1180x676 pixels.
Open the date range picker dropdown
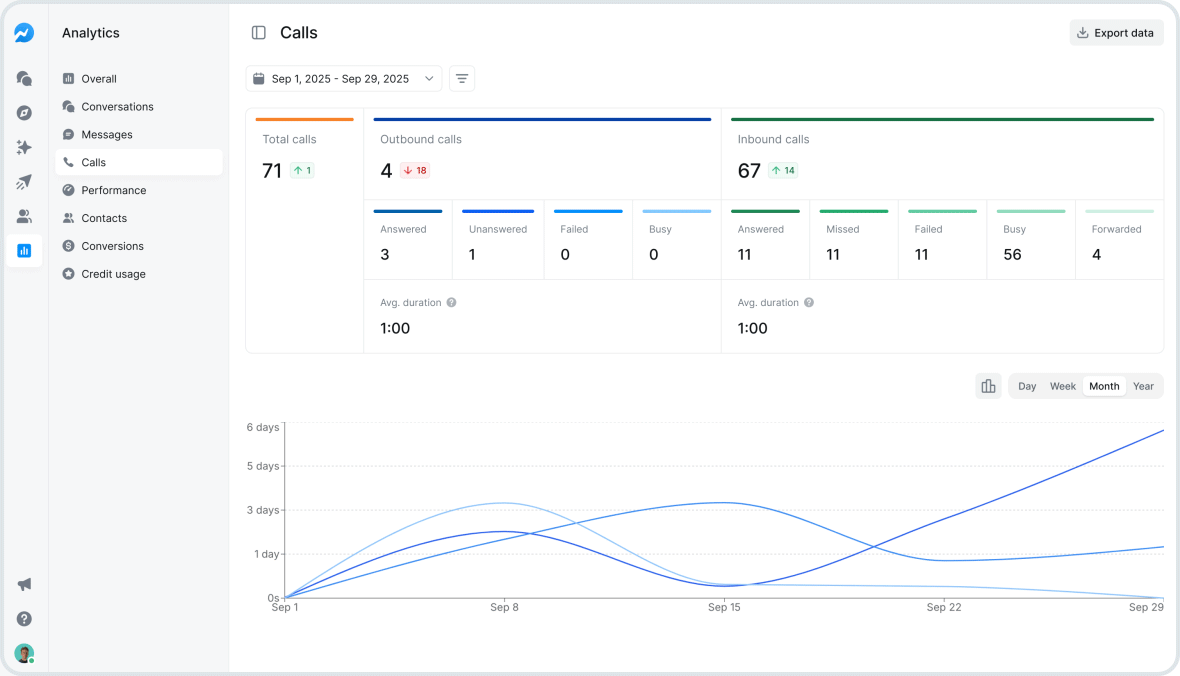pos(343,78)
